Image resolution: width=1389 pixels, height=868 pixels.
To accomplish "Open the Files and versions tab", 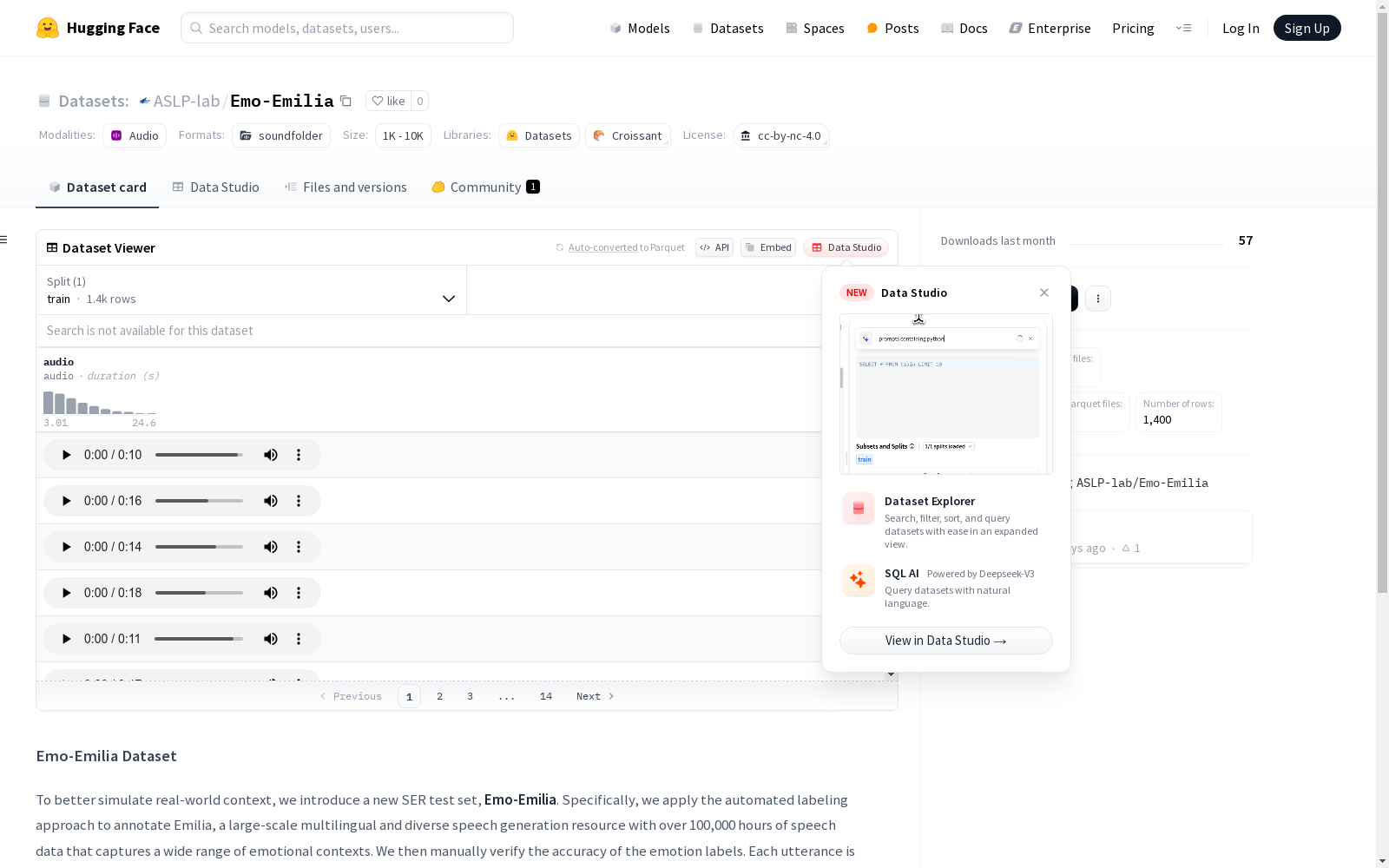I will click(346, 187).
